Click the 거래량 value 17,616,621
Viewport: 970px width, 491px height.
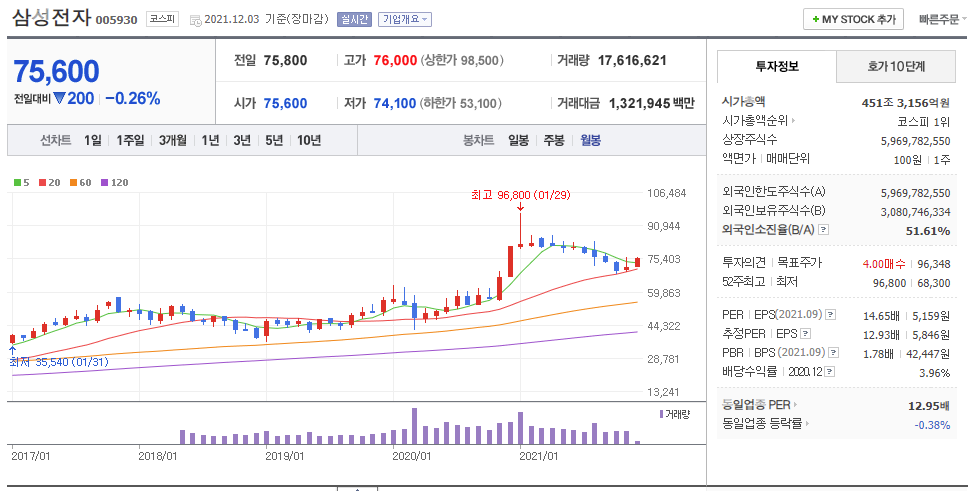632,61
